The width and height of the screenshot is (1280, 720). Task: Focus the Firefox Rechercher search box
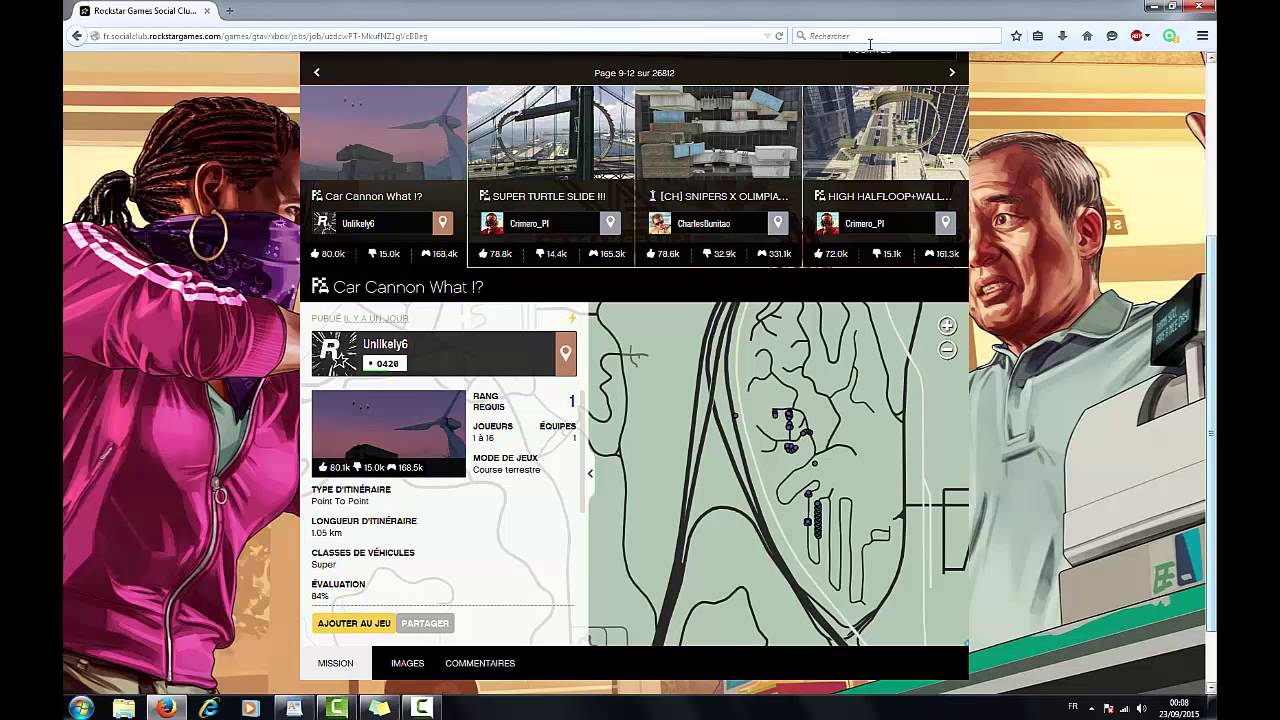point(897,36)
